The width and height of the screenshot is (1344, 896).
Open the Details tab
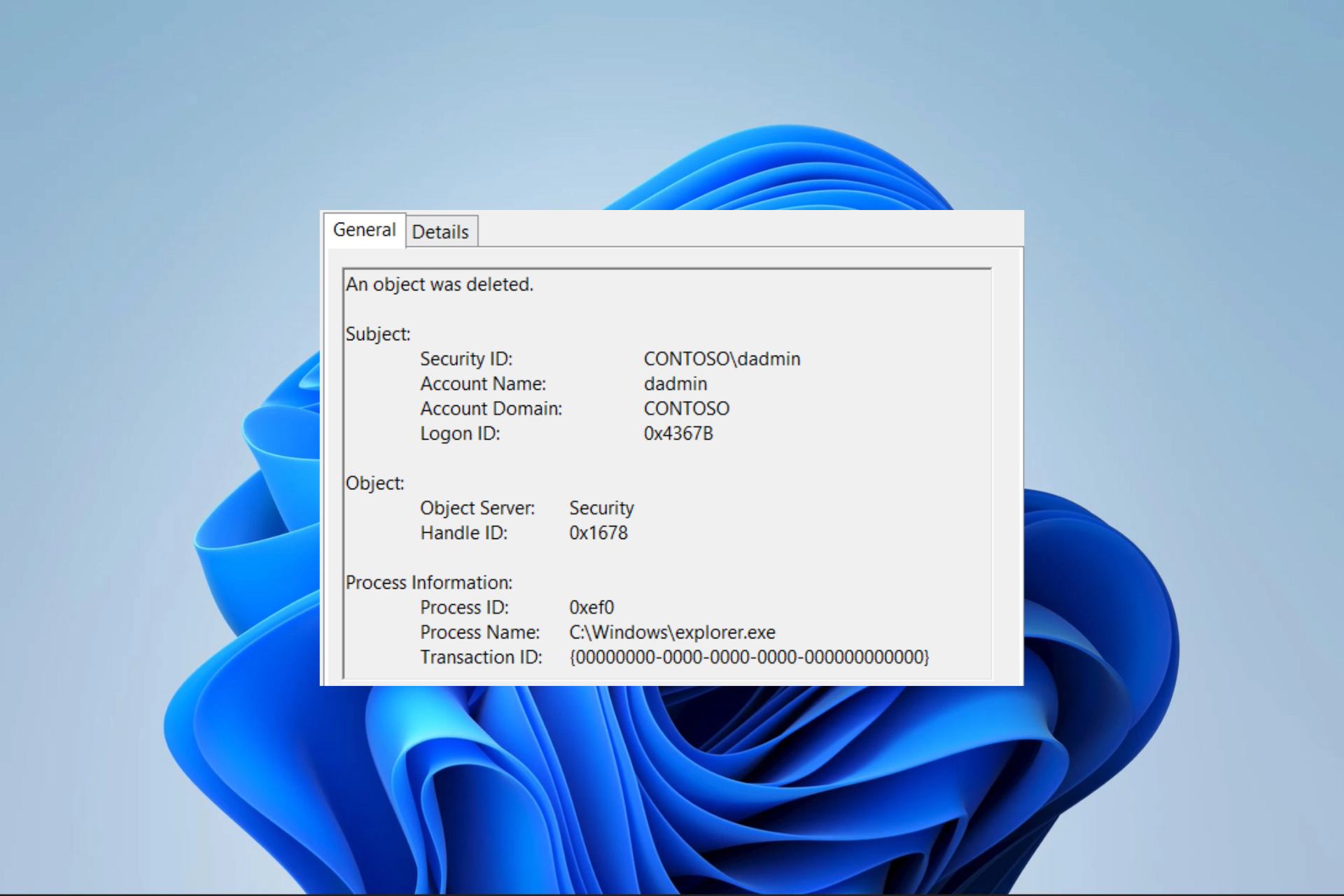pos(440,232)
